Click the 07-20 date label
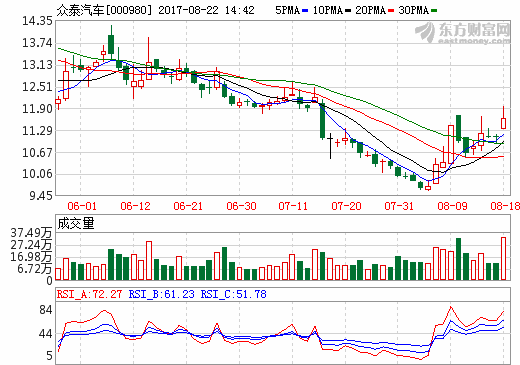 346,206
